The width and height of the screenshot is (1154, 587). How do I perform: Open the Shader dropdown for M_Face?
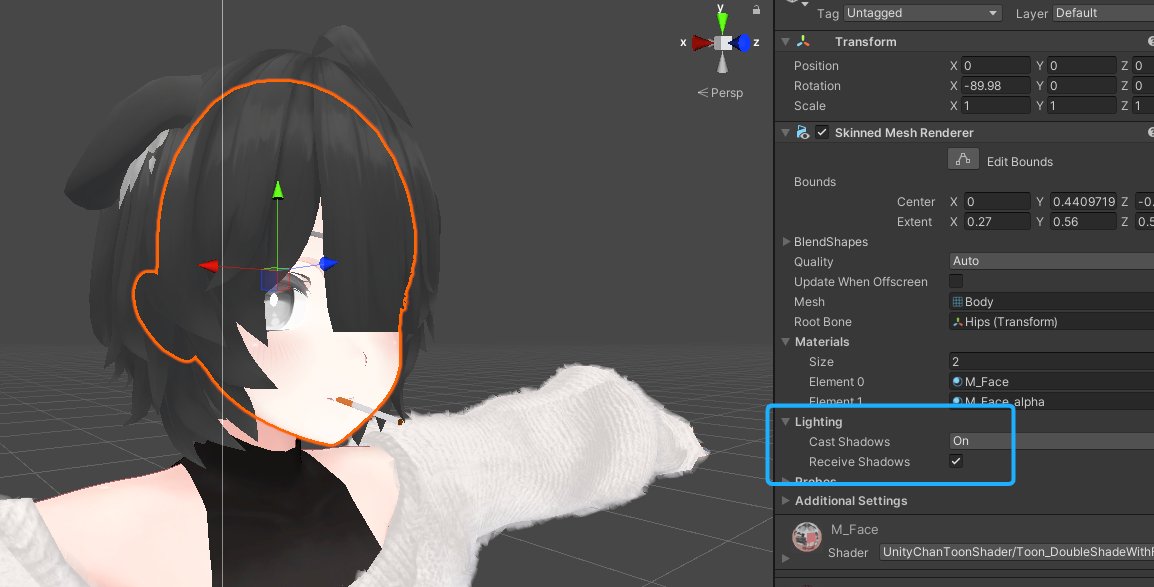(1010, 552)
